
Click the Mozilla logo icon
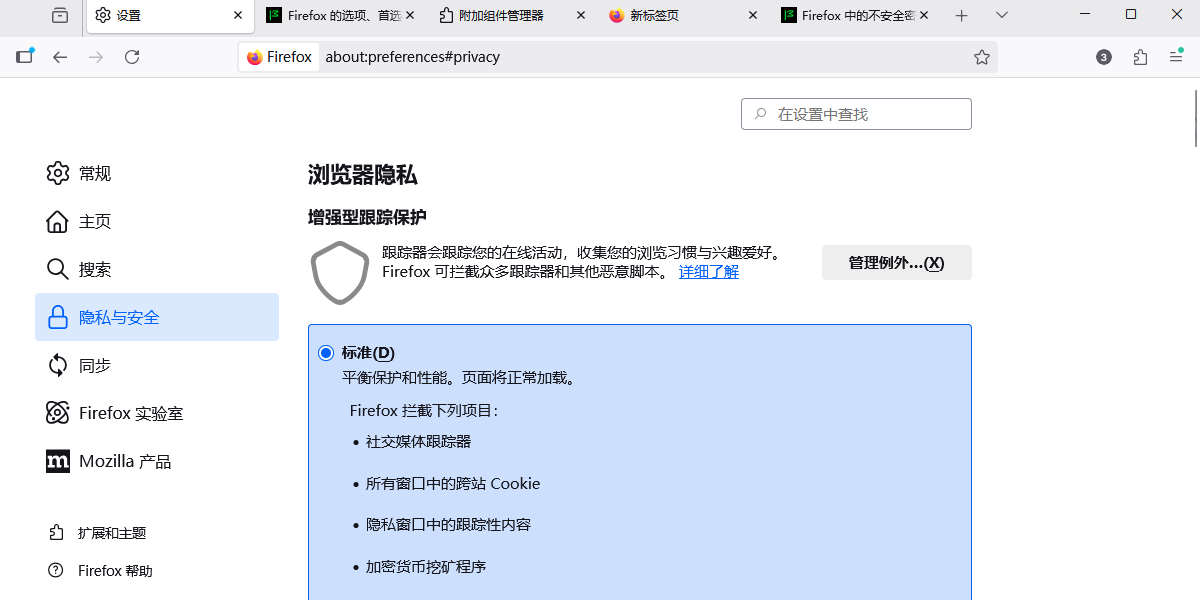(x=58, y=461)
